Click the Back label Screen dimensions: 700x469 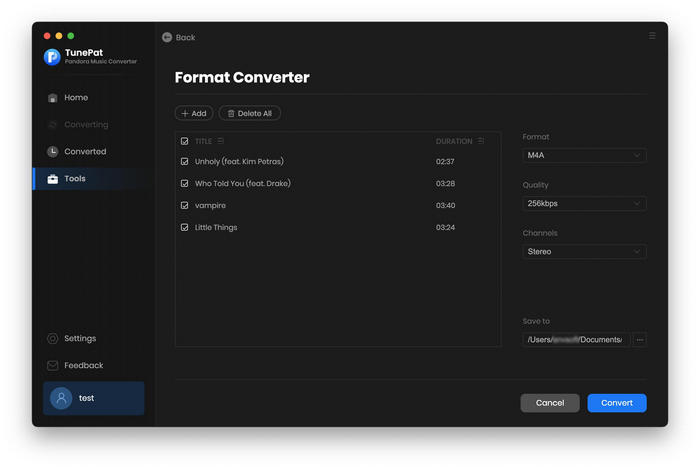[185, 37]
